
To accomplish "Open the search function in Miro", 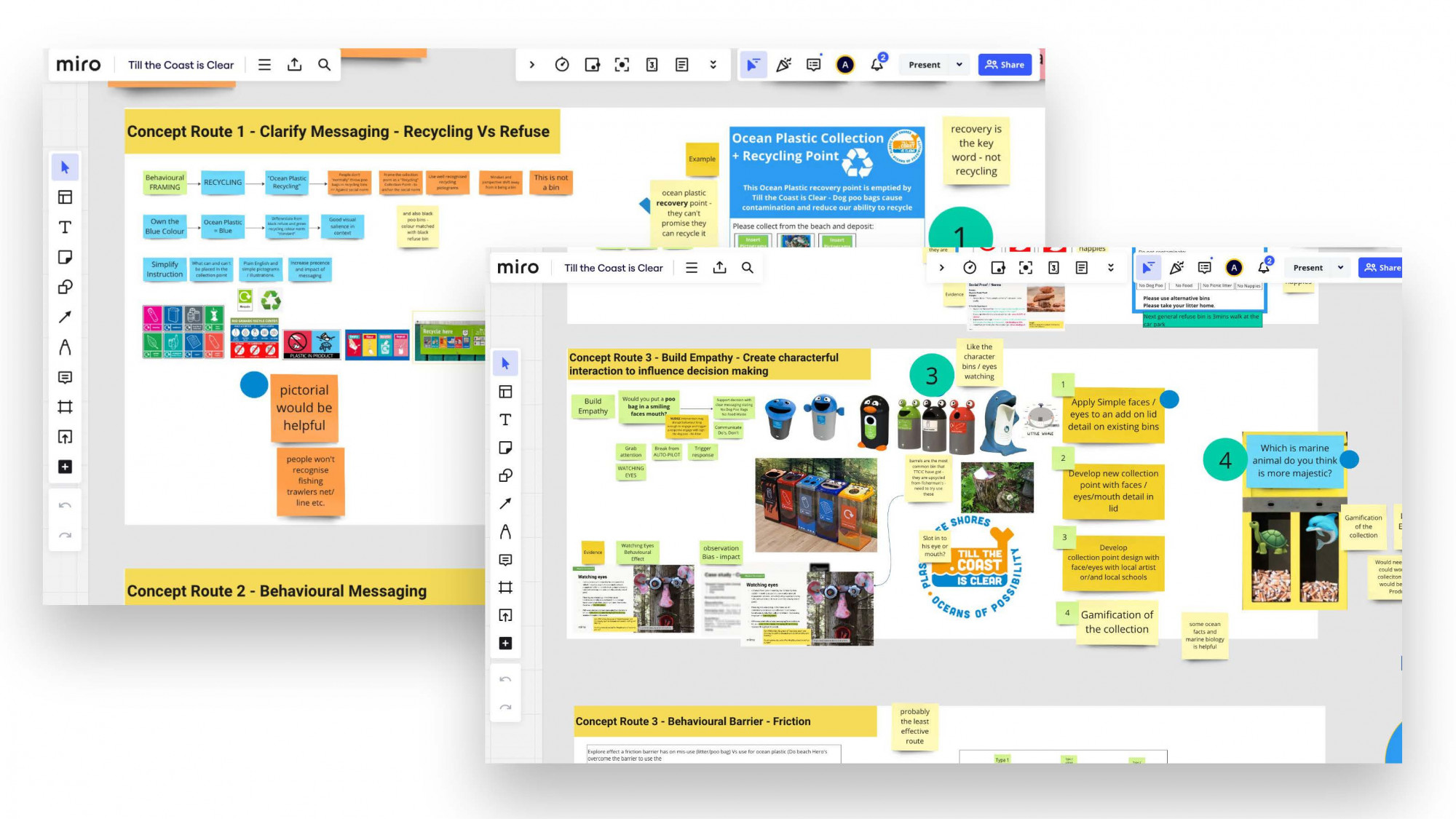I will (x=324, y=64).
